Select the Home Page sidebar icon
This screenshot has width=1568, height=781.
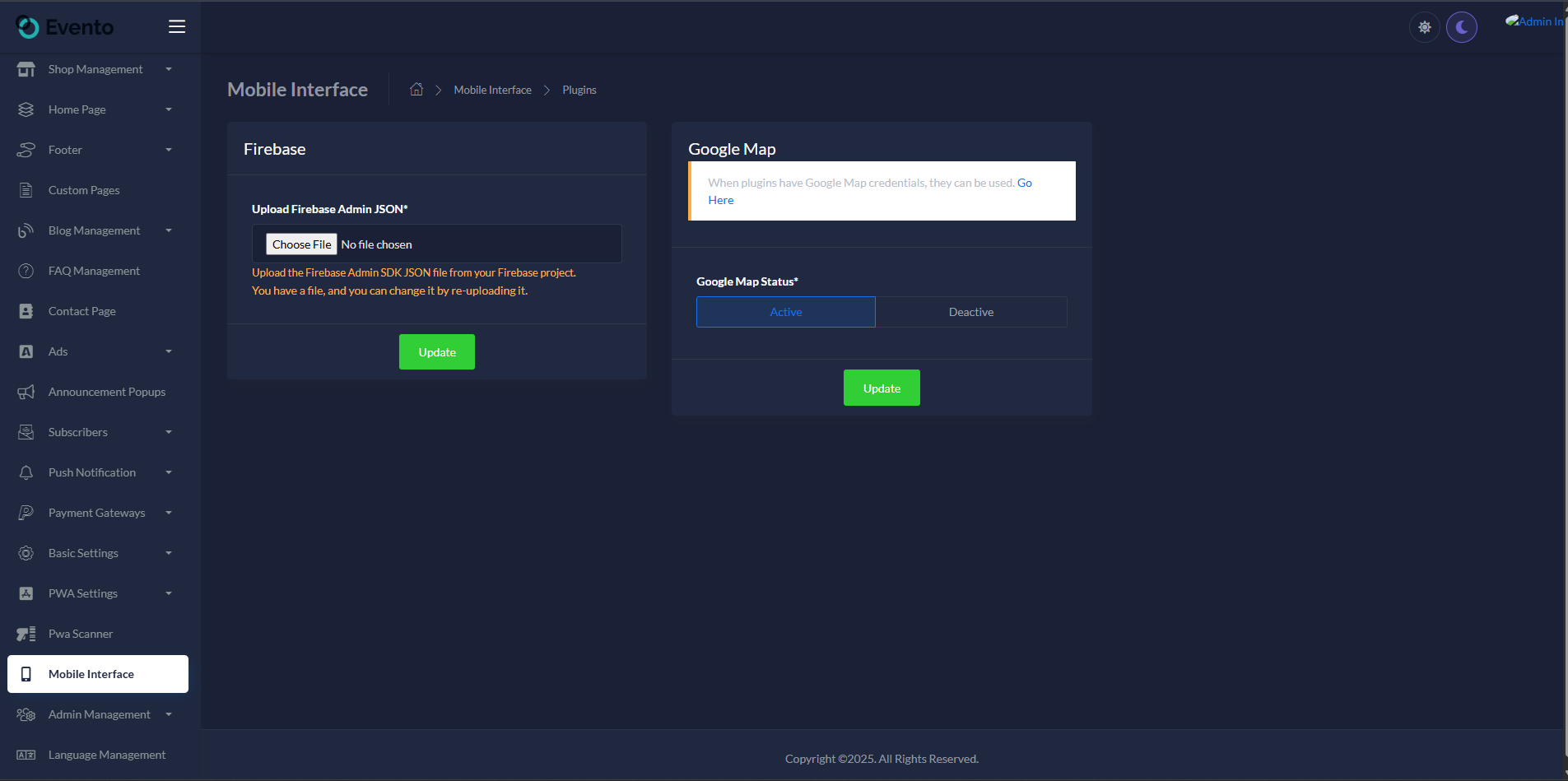pyautogui.click(x=26, y=109)
